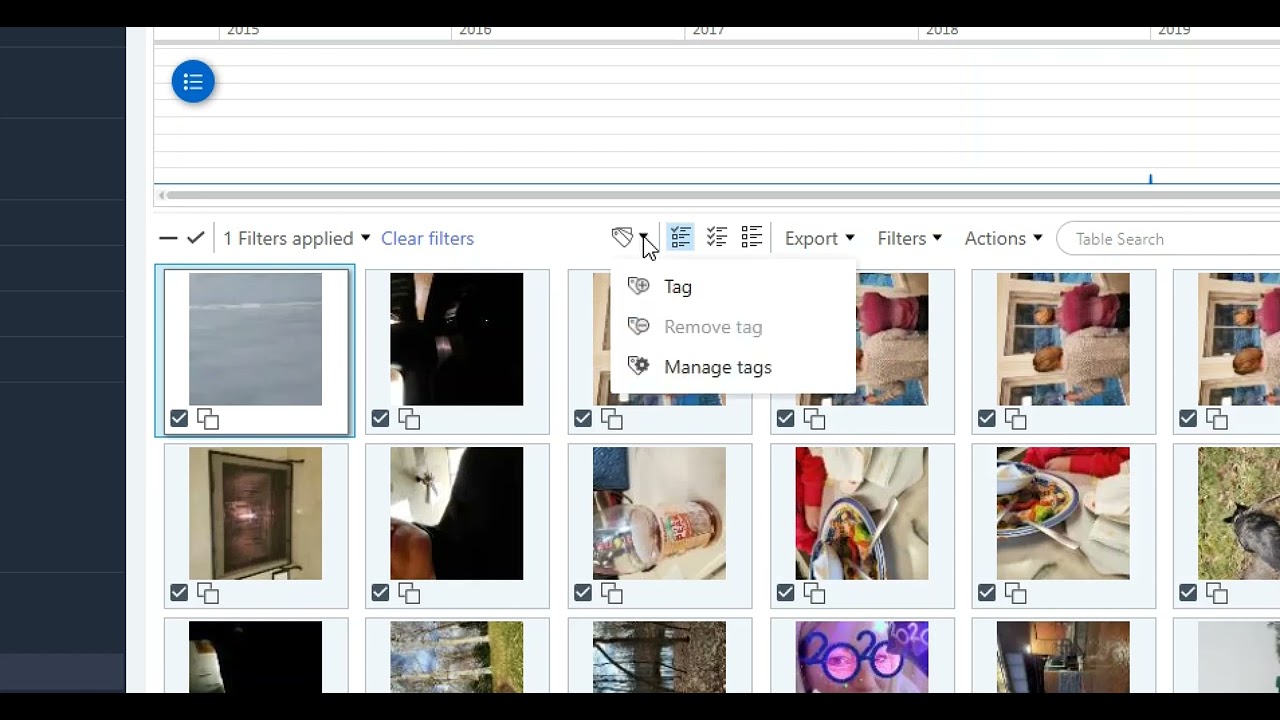Click the 2016 year label on the timeline
Viewport: 1280px width, 720px height.
tap(475, 30)
